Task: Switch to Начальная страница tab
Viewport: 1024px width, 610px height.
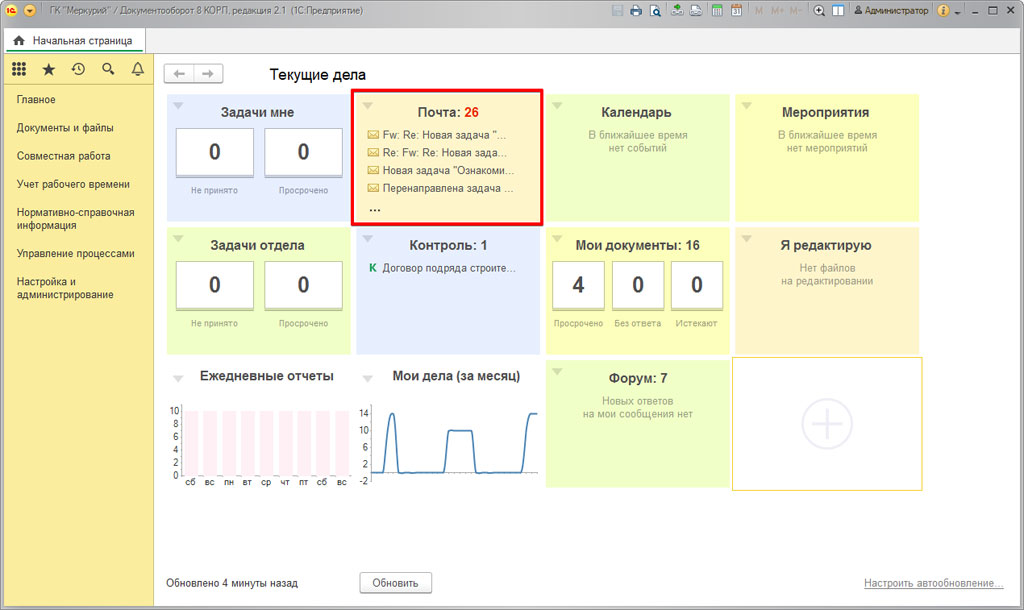Action: click(x=73, y=41)
